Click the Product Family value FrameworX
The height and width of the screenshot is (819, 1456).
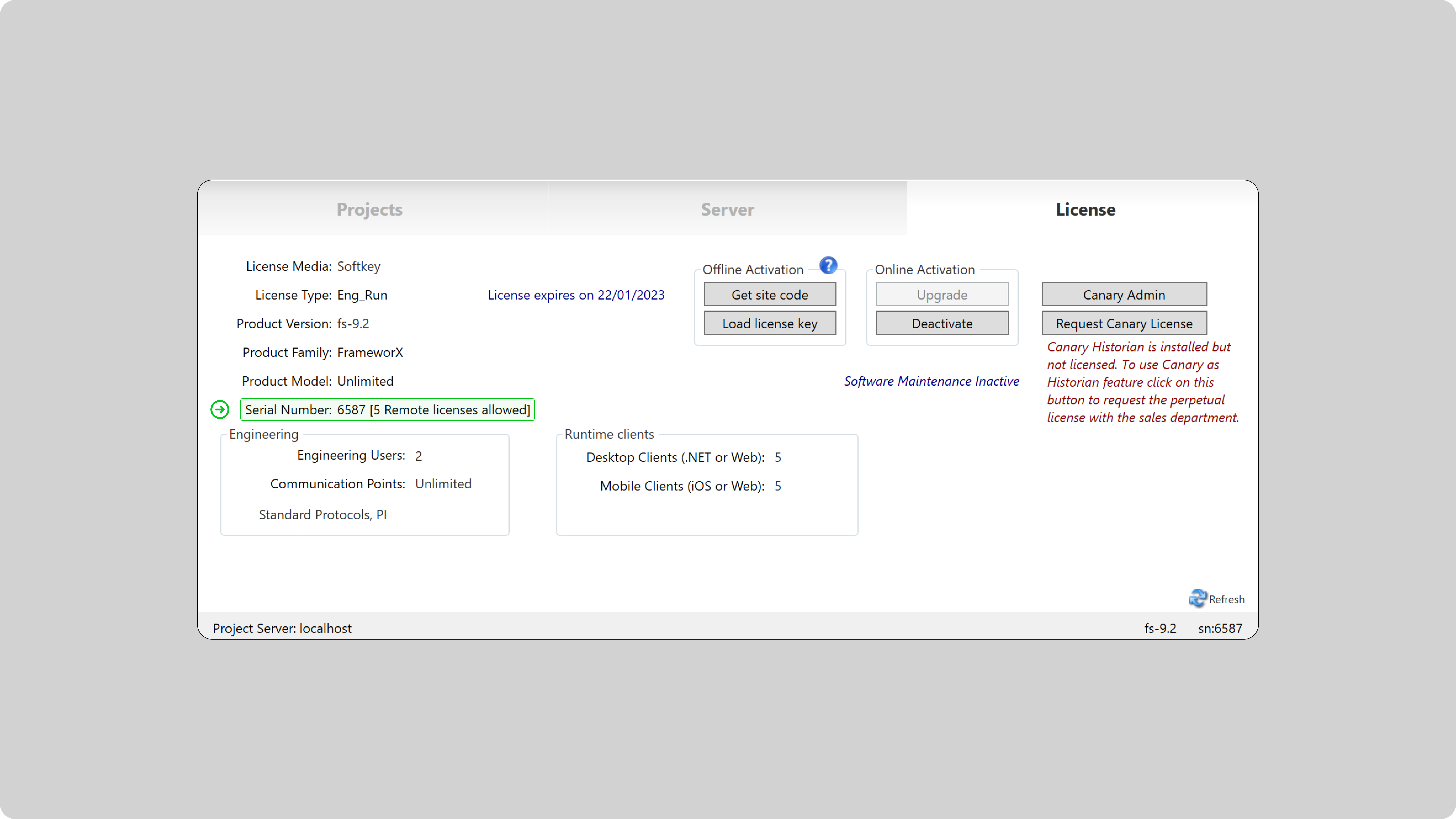pyautogui.click(x=370, y=353)
